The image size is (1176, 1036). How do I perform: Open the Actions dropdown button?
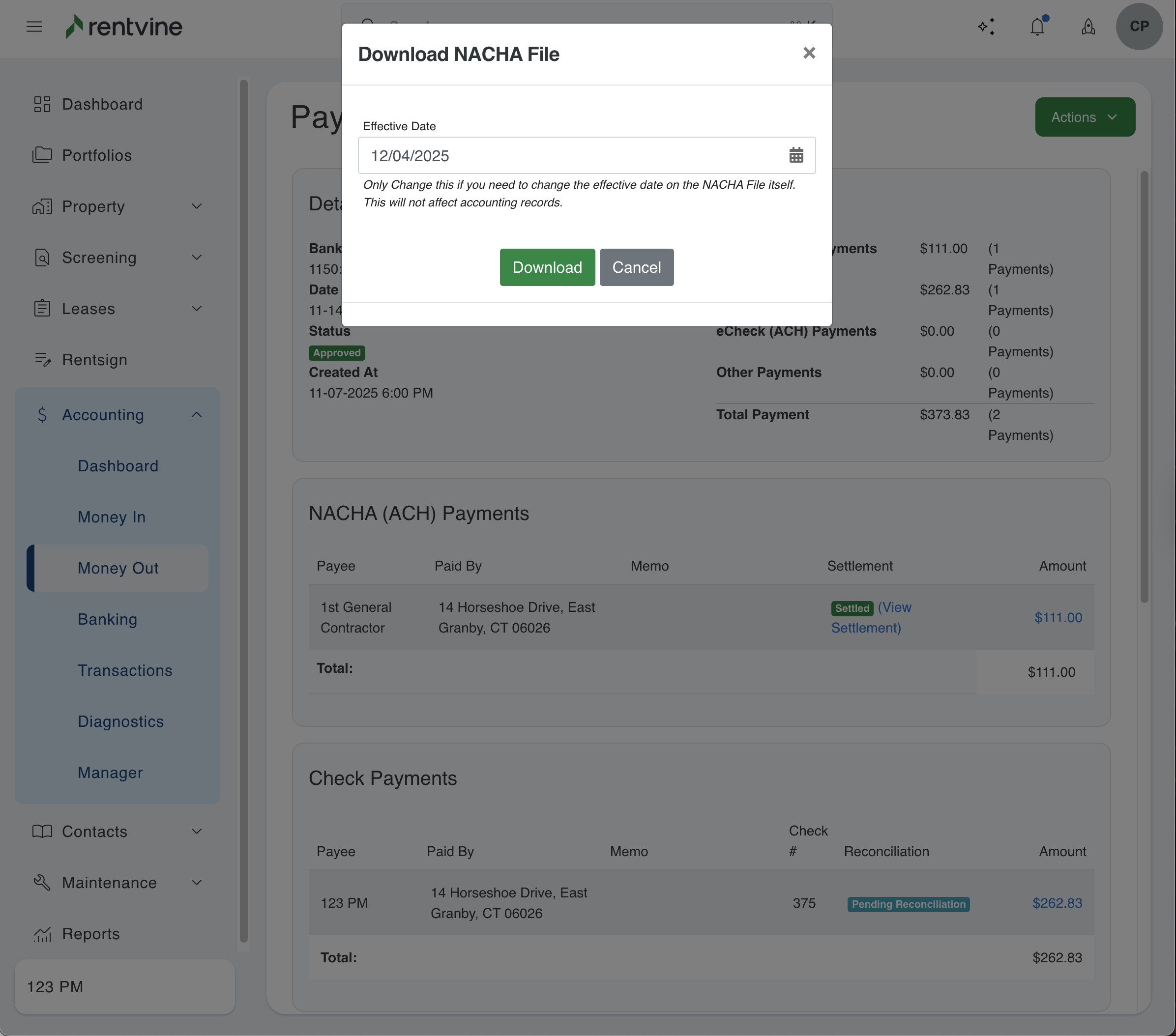pyautogui.click(x=1085, y=117)
